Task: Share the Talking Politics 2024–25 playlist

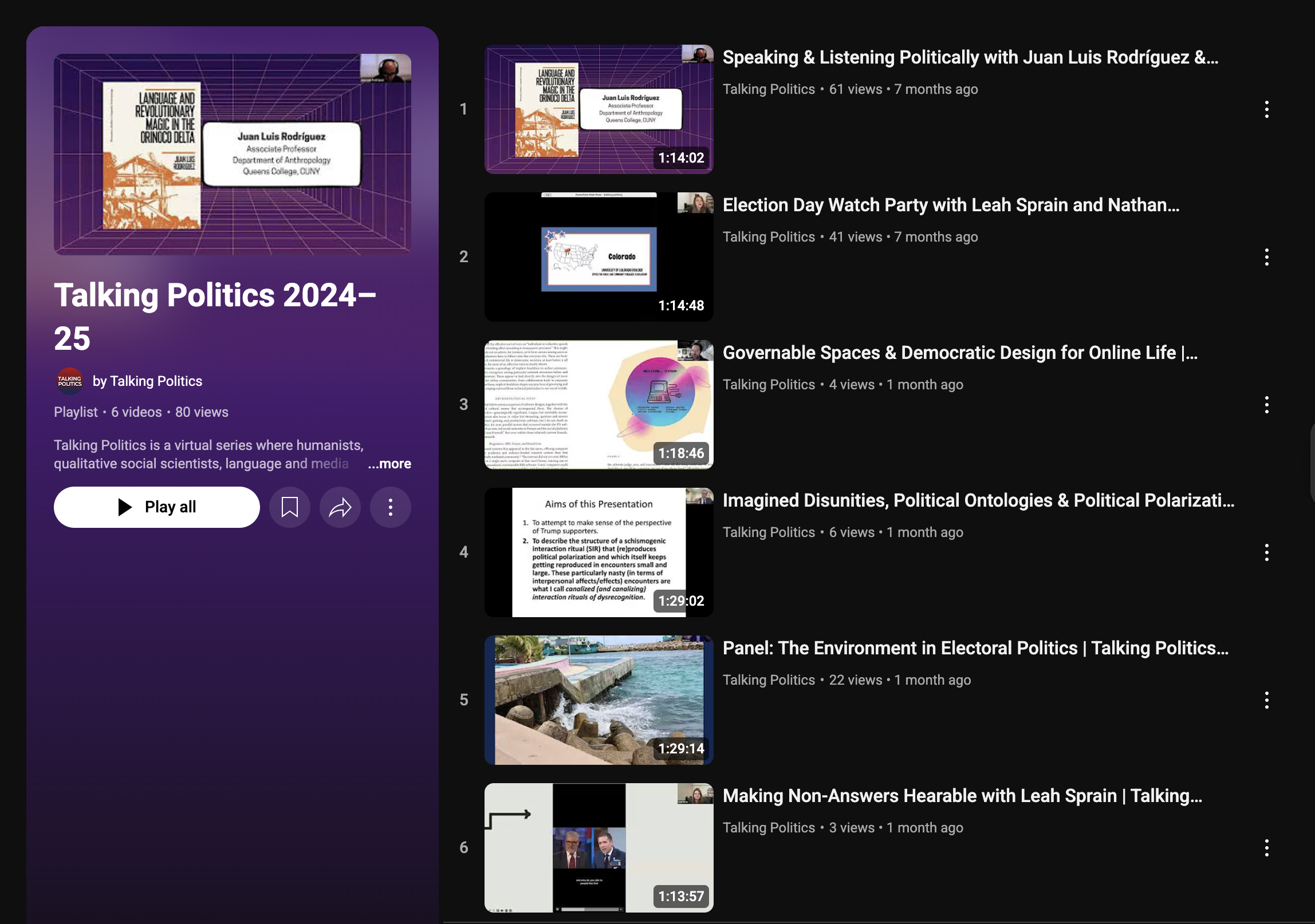Action: [x=340, y=507]
